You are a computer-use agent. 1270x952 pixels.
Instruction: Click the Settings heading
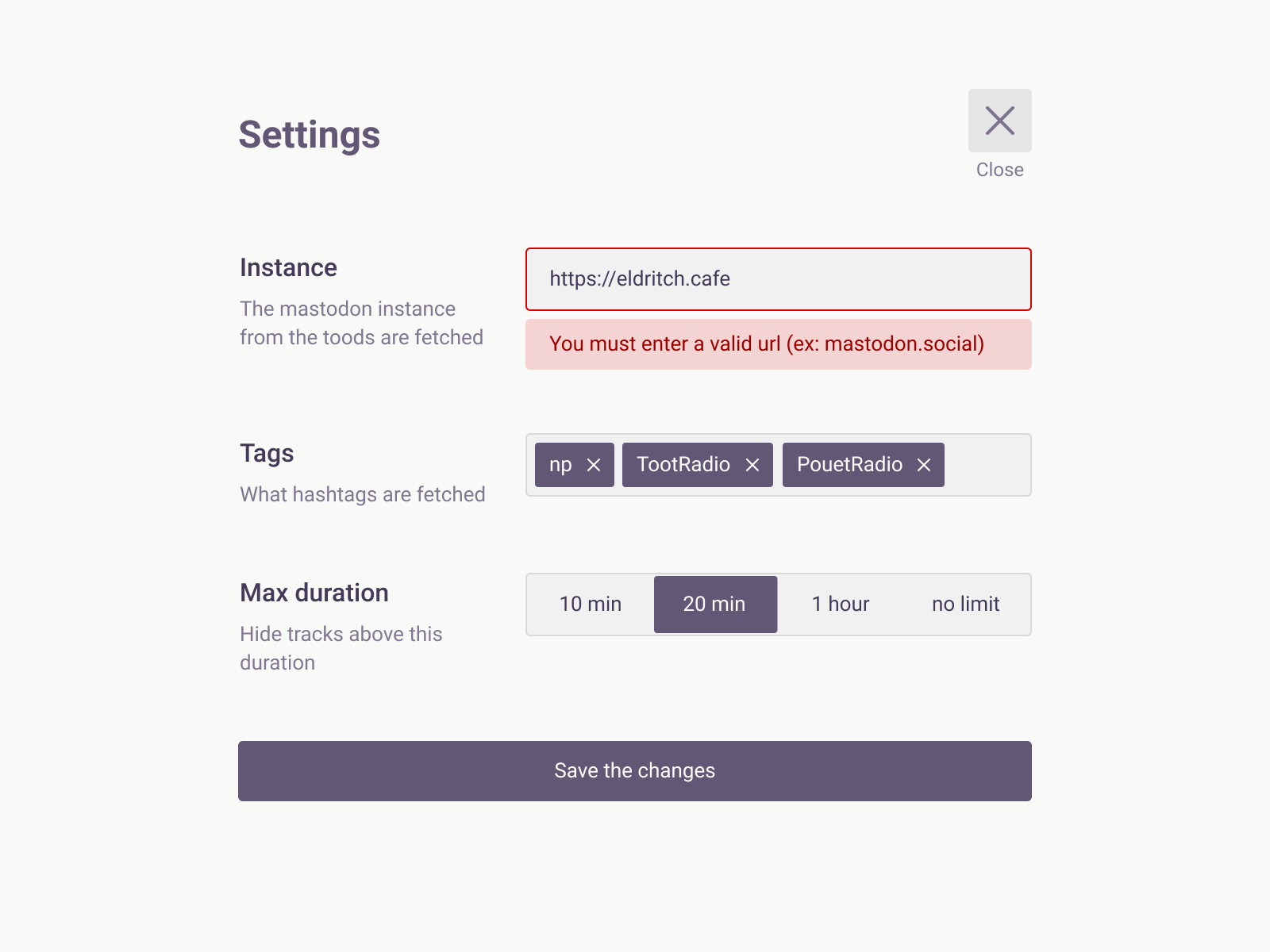(310, 135)
